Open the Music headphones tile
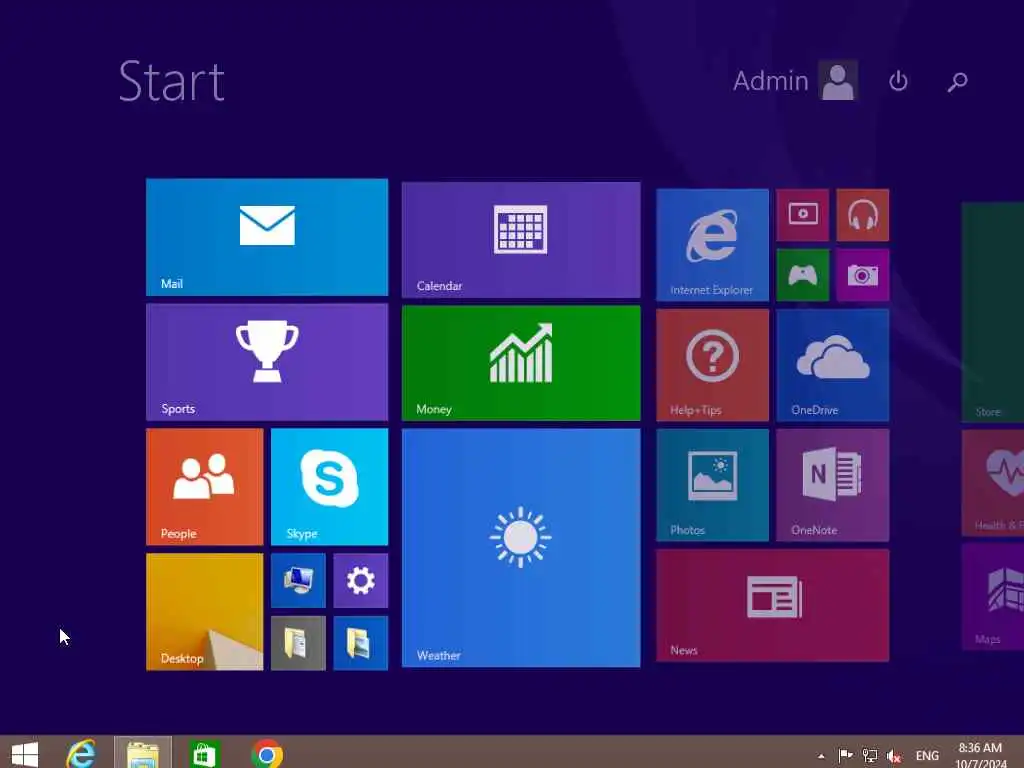This screenshot has width=1024, height=768. point(862,215)
